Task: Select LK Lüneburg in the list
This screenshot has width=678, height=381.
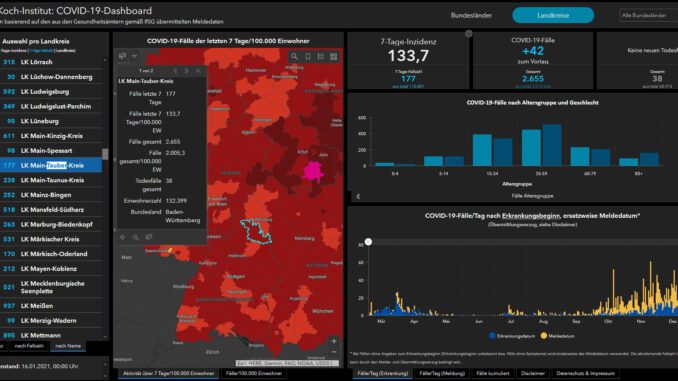Action: tap(51, 121)
